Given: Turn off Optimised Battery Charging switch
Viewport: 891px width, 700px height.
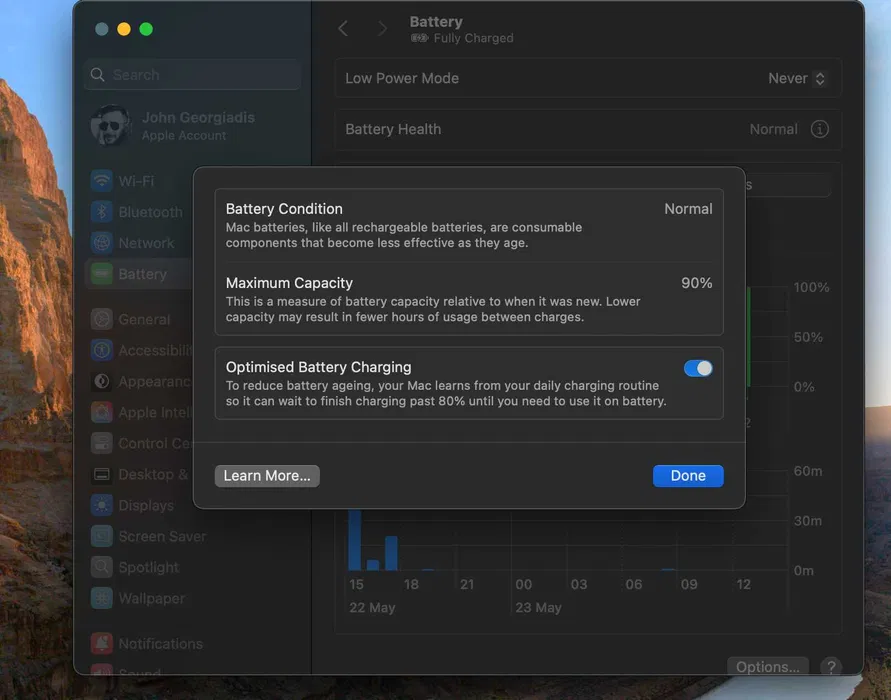Looking at the screenshot, I should tap(698, 368).
